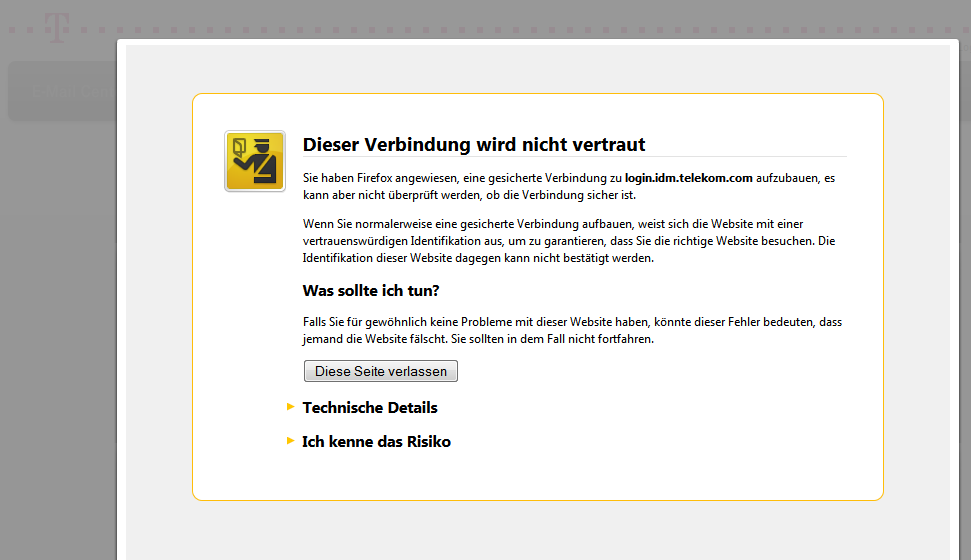Click the yellow passport officer warning icon
The height and width of the screenshot is (560, 971).
coord(255,161)
